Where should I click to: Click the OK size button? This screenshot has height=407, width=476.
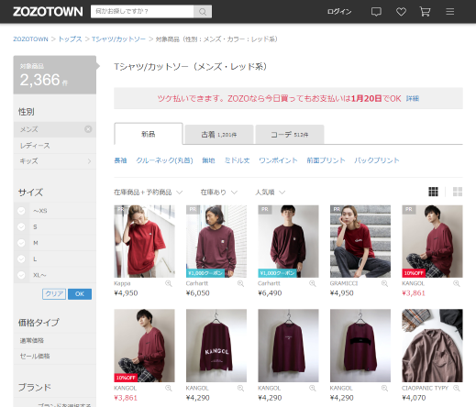point(80,294)
